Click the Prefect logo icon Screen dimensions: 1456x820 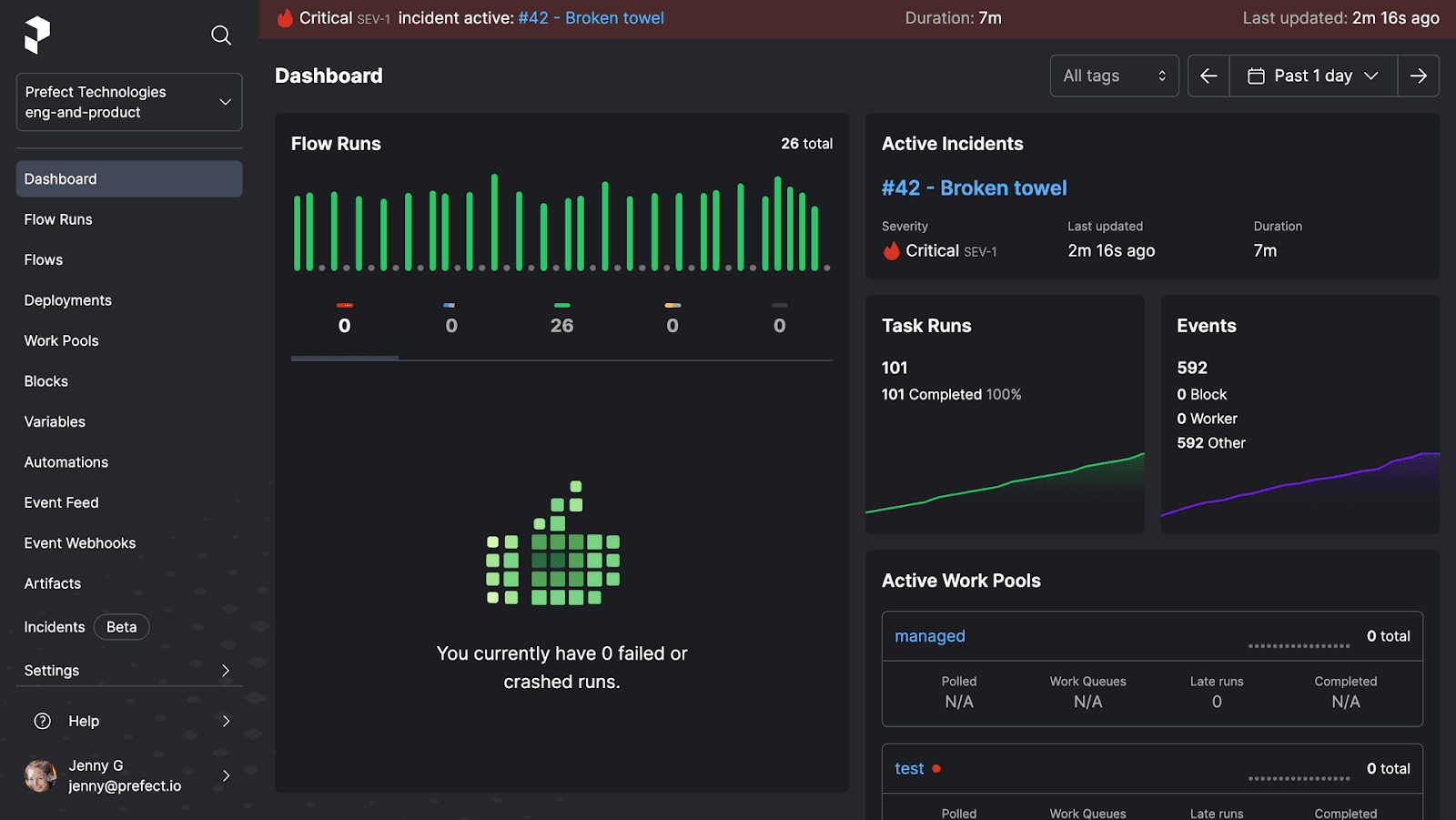(x=37, y=35)
